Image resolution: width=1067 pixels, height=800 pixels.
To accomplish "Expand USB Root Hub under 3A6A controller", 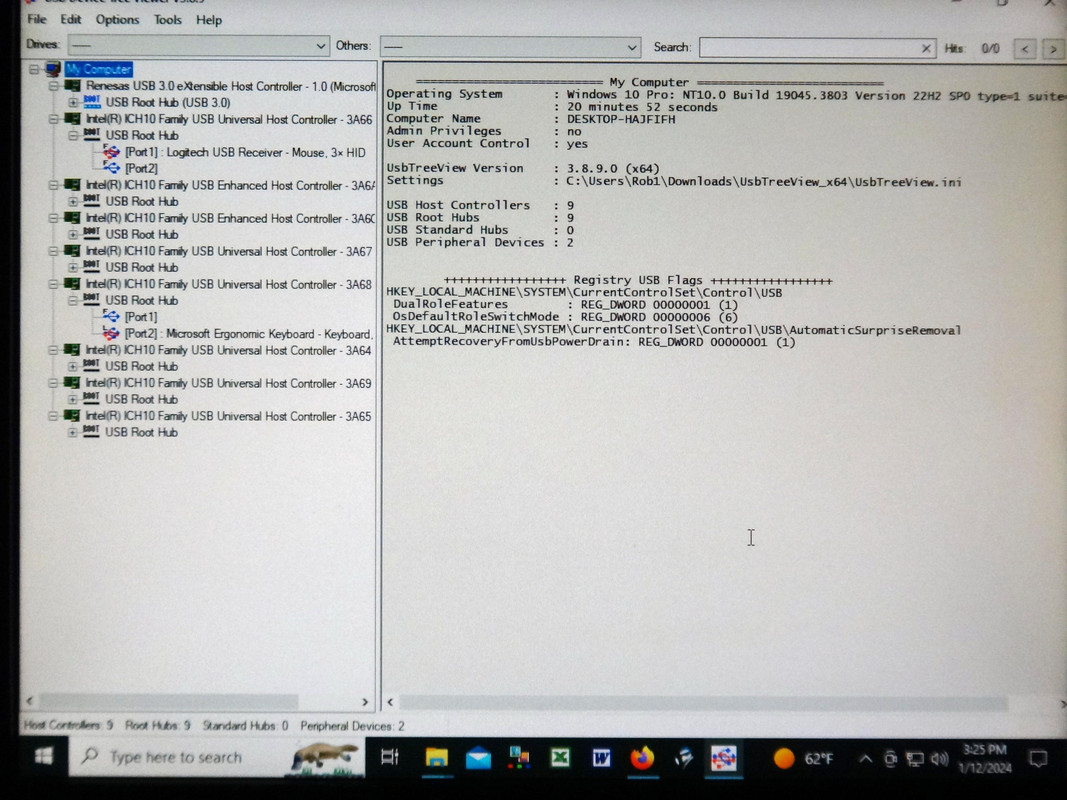I will pyautogui.click(x=73, y=201).
